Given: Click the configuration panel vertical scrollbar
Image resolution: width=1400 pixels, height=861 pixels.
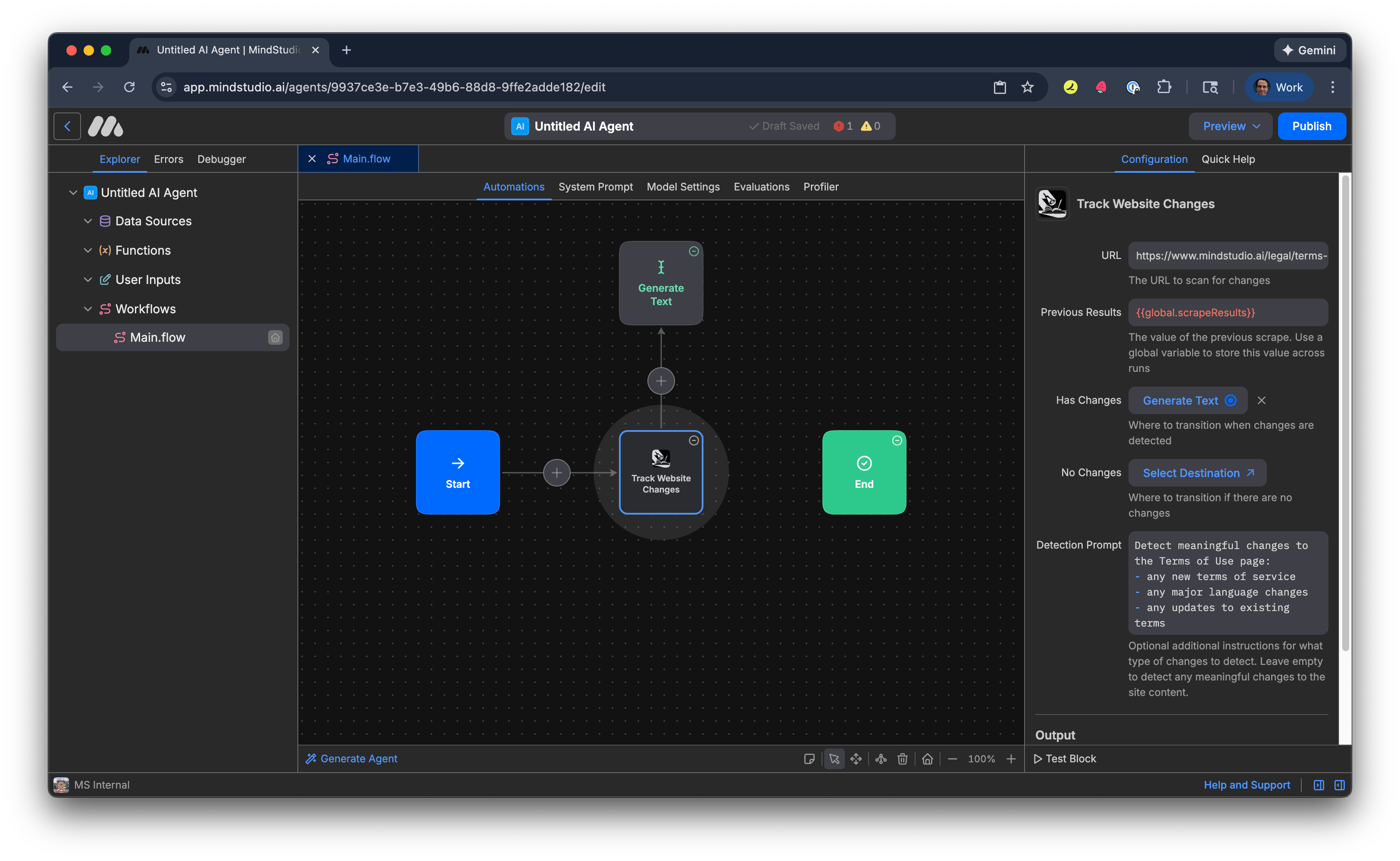Looking at the screenshot, I should pyautogui.click(x=1345, y=413).
